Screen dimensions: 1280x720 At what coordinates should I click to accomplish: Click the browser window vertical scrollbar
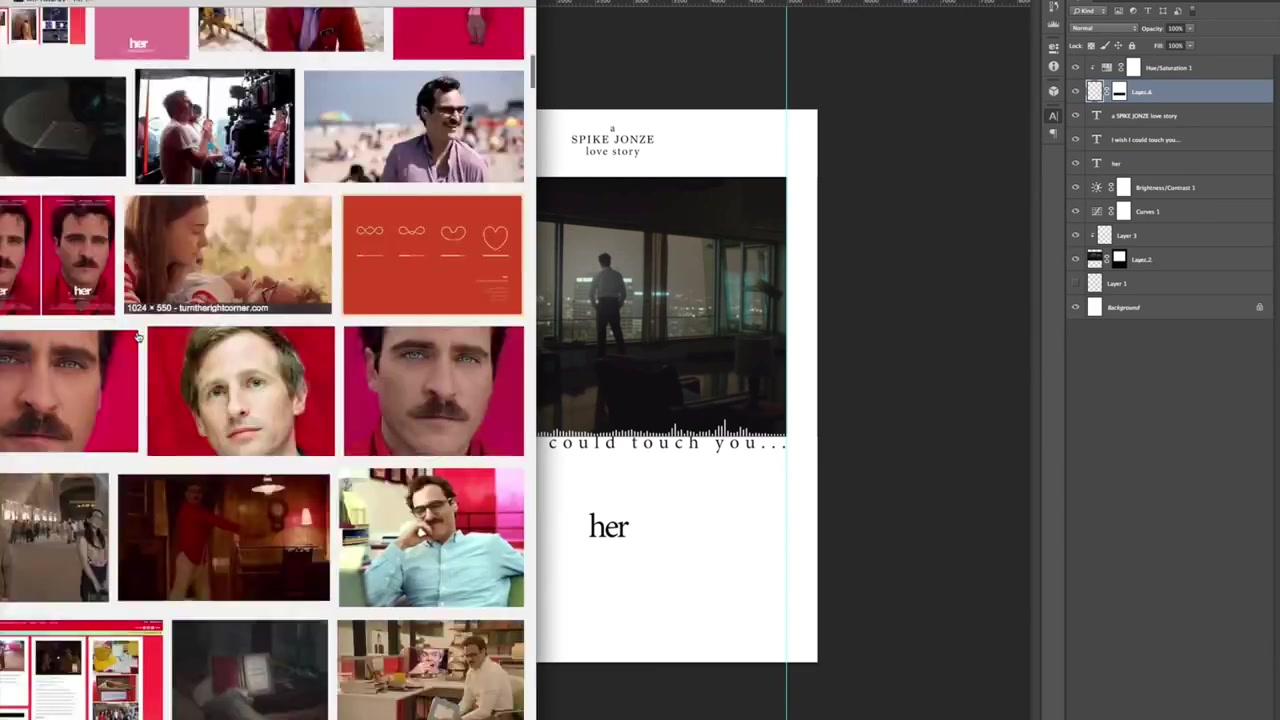pyautogui.click(x=532, y=70)
